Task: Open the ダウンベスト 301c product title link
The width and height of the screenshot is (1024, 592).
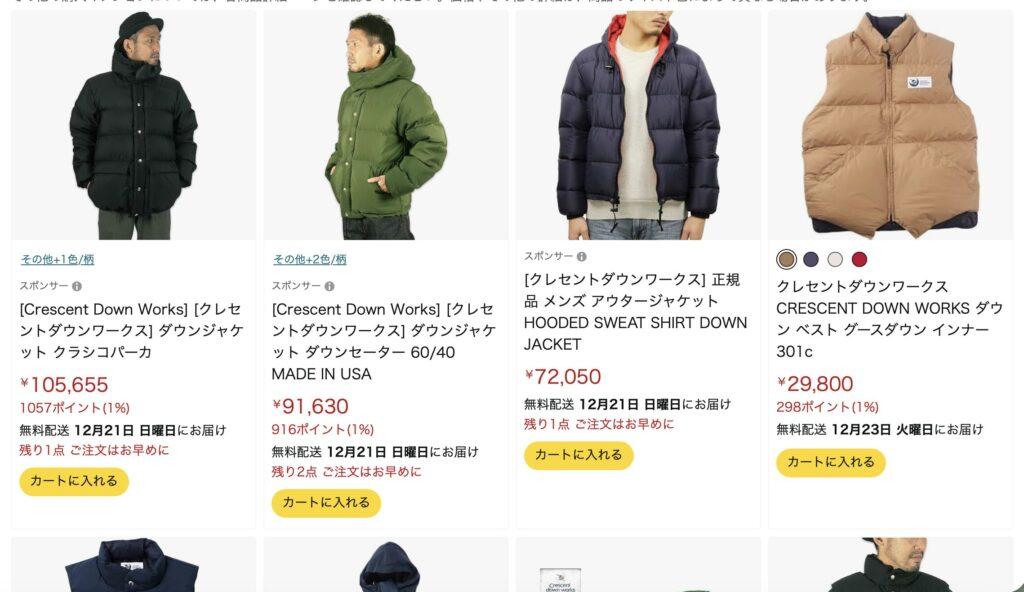Action: point(889,319)
